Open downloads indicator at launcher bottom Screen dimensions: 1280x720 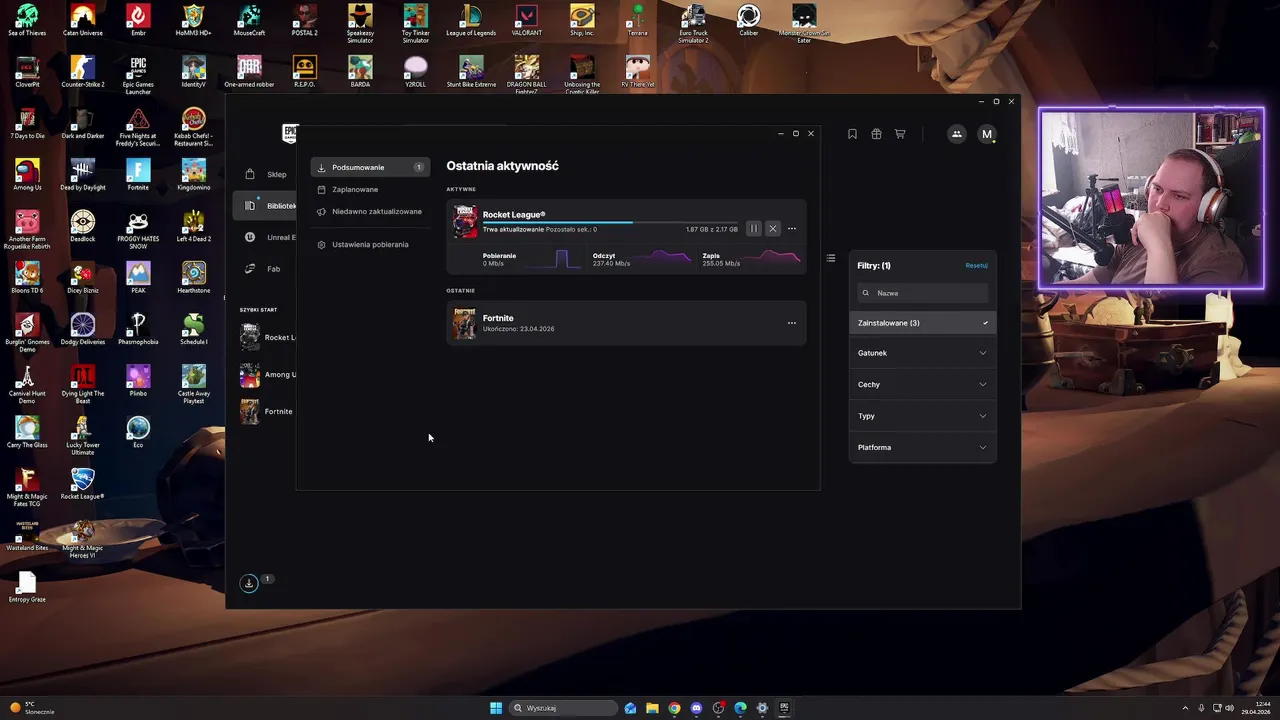(249, 583)
